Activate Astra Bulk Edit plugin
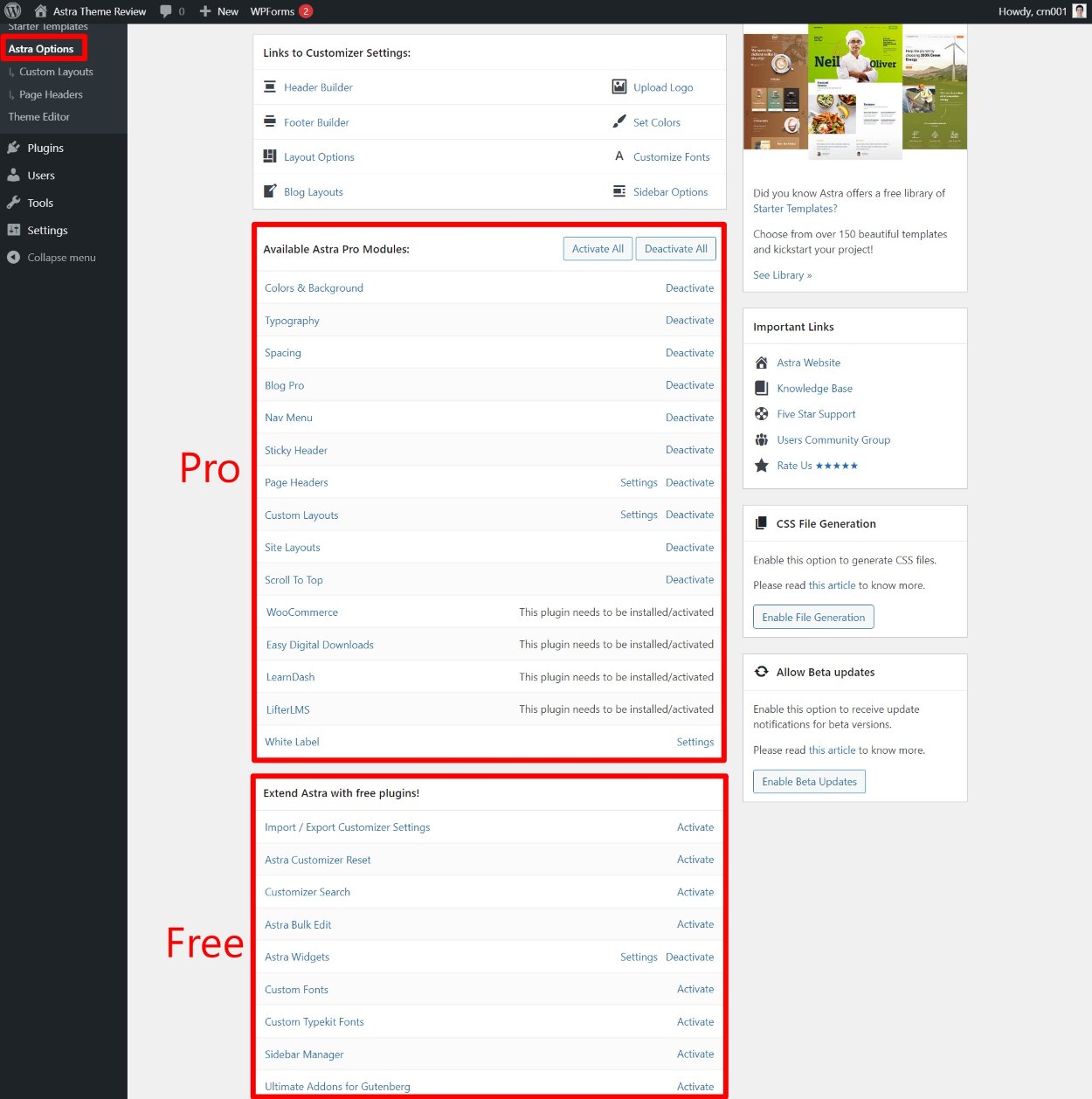 tap(695, 924)
